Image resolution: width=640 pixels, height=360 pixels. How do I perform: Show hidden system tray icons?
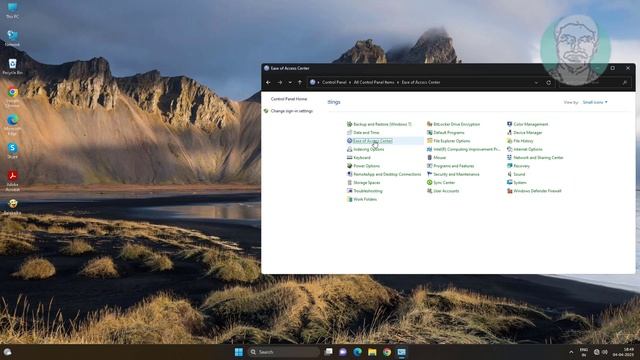pyautogui.click(x=571, y=352)
